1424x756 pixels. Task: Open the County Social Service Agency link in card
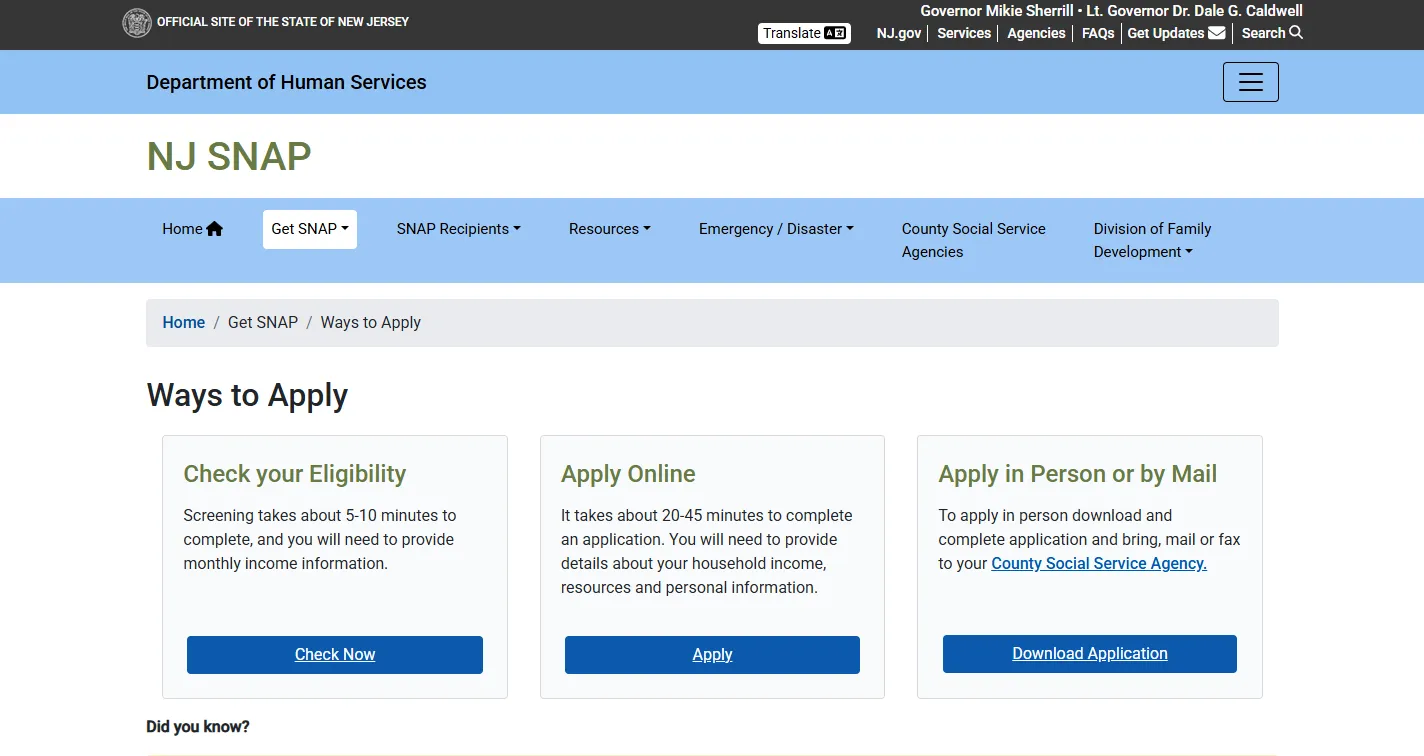pos(1099,564)
